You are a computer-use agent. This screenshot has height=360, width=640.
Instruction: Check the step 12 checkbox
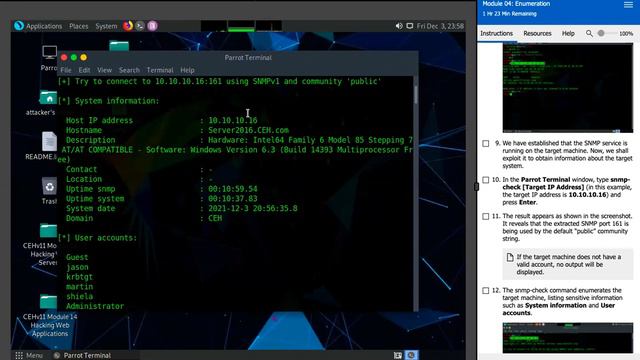pyautogui.click(x=486, y=291)
